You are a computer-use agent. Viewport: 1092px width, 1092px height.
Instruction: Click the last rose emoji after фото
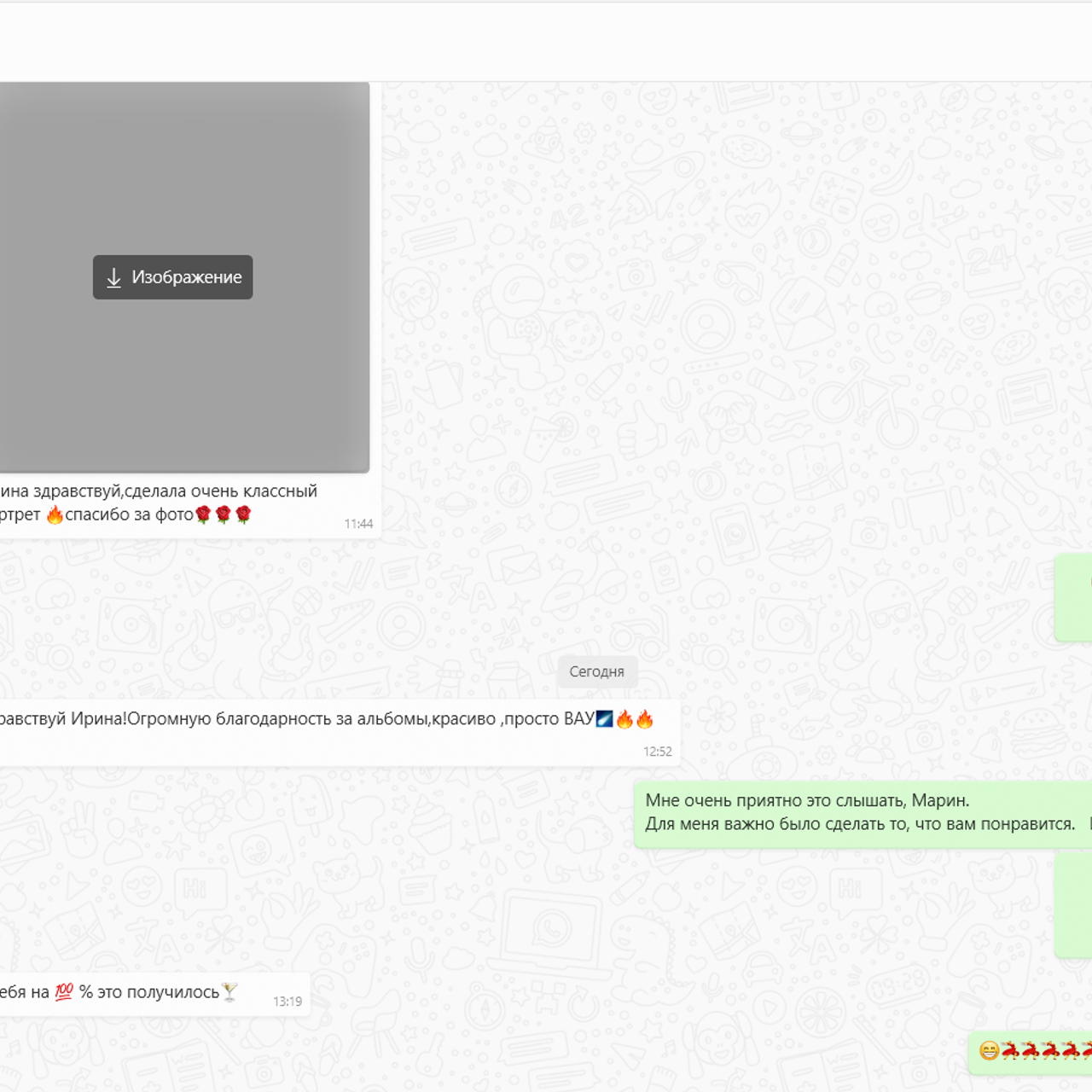[x=243, y=514]
